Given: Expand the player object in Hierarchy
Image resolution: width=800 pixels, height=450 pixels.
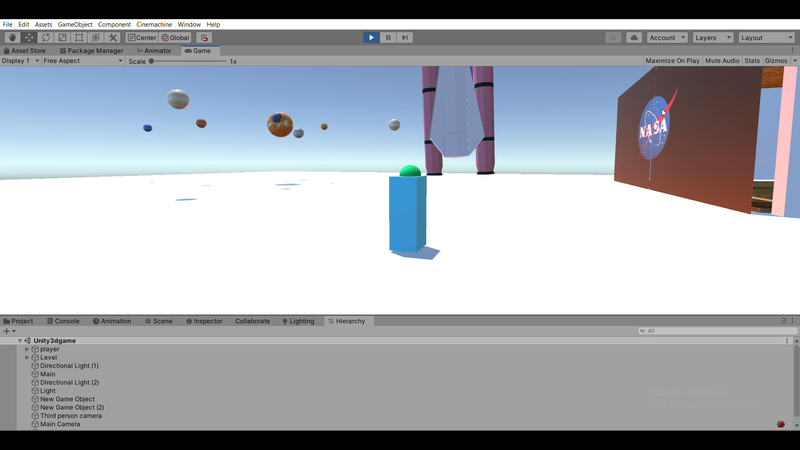Looking at the screenshot, I should [27, 349].
